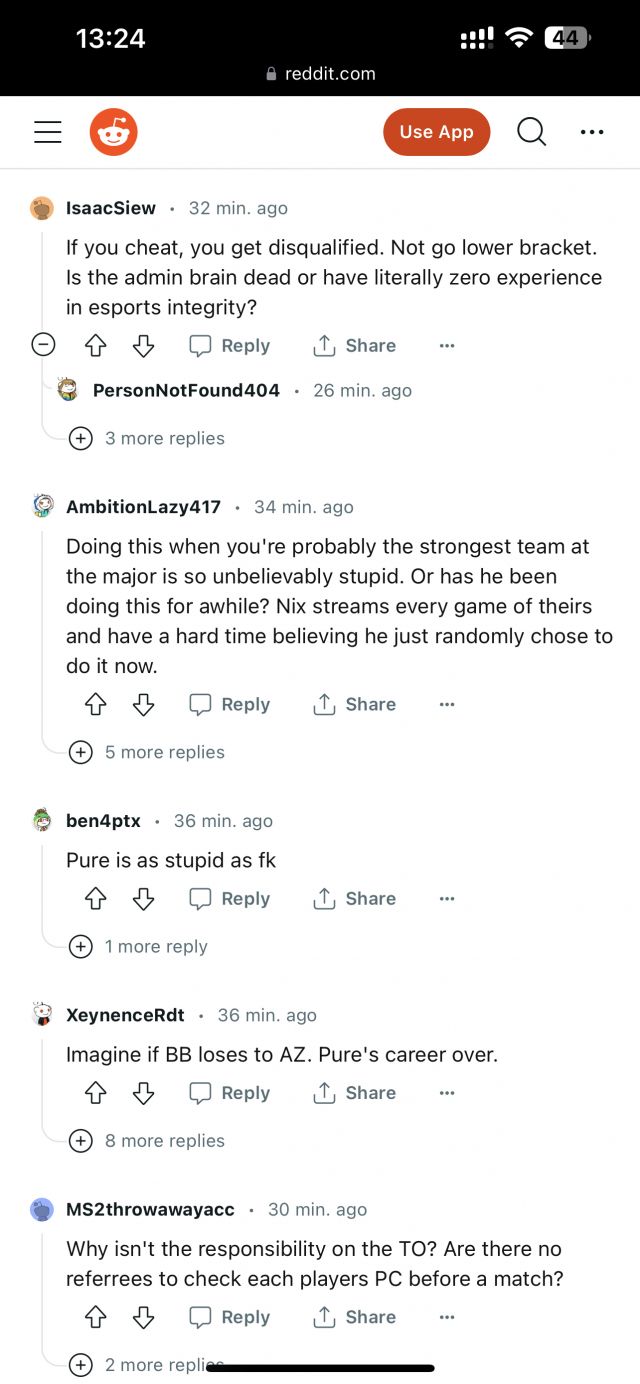
Task: Tap PersonNotFound404's avatar
Action: (x=69, y=390)
